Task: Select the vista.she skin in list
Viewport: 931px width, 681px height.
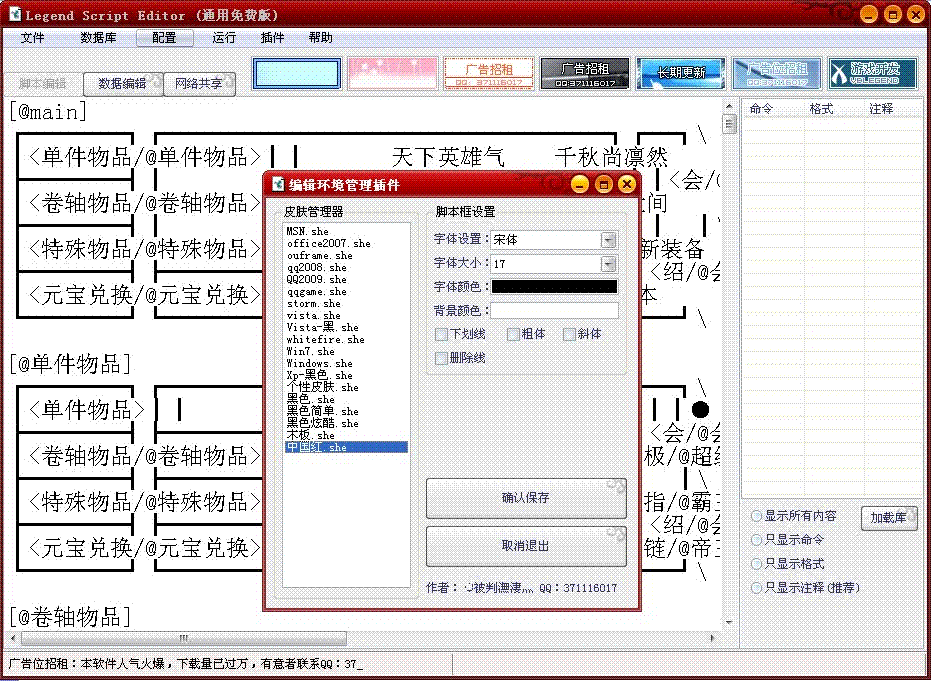Action: (x=313, y=316)
